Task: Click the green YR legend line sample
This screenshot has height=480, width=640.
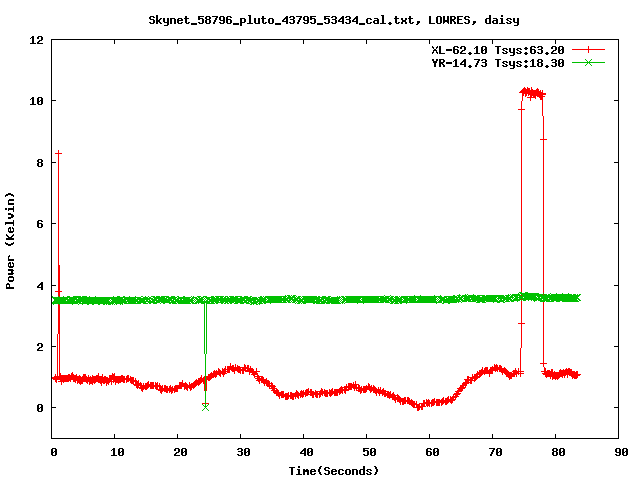Action: [588, 62]
